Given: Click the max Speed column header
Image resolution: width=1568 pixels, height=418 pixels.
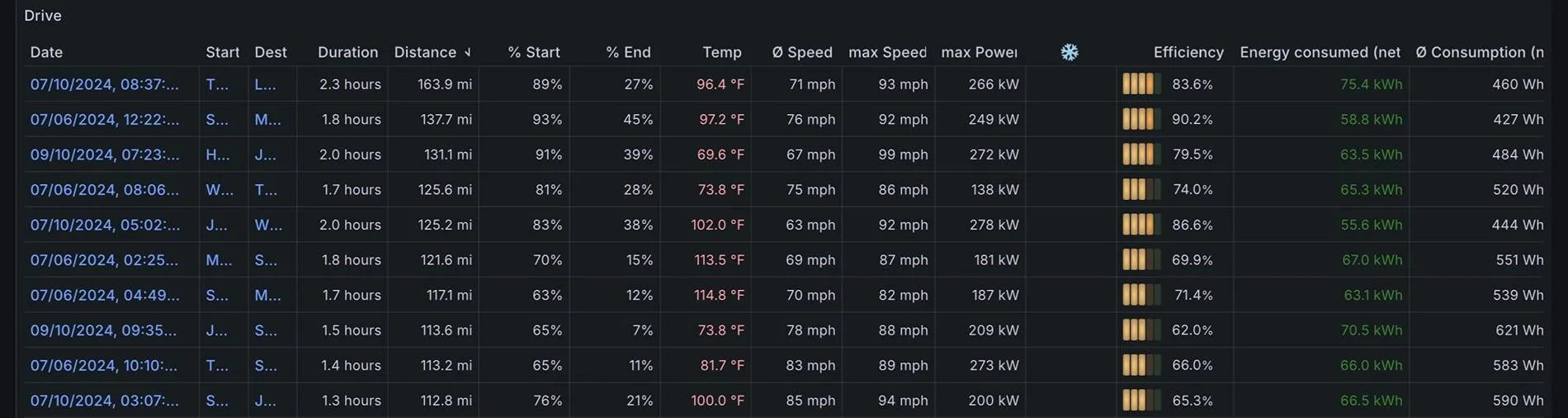Looking at the screenshot, I should pyautogui.click(x=887, y=52).
